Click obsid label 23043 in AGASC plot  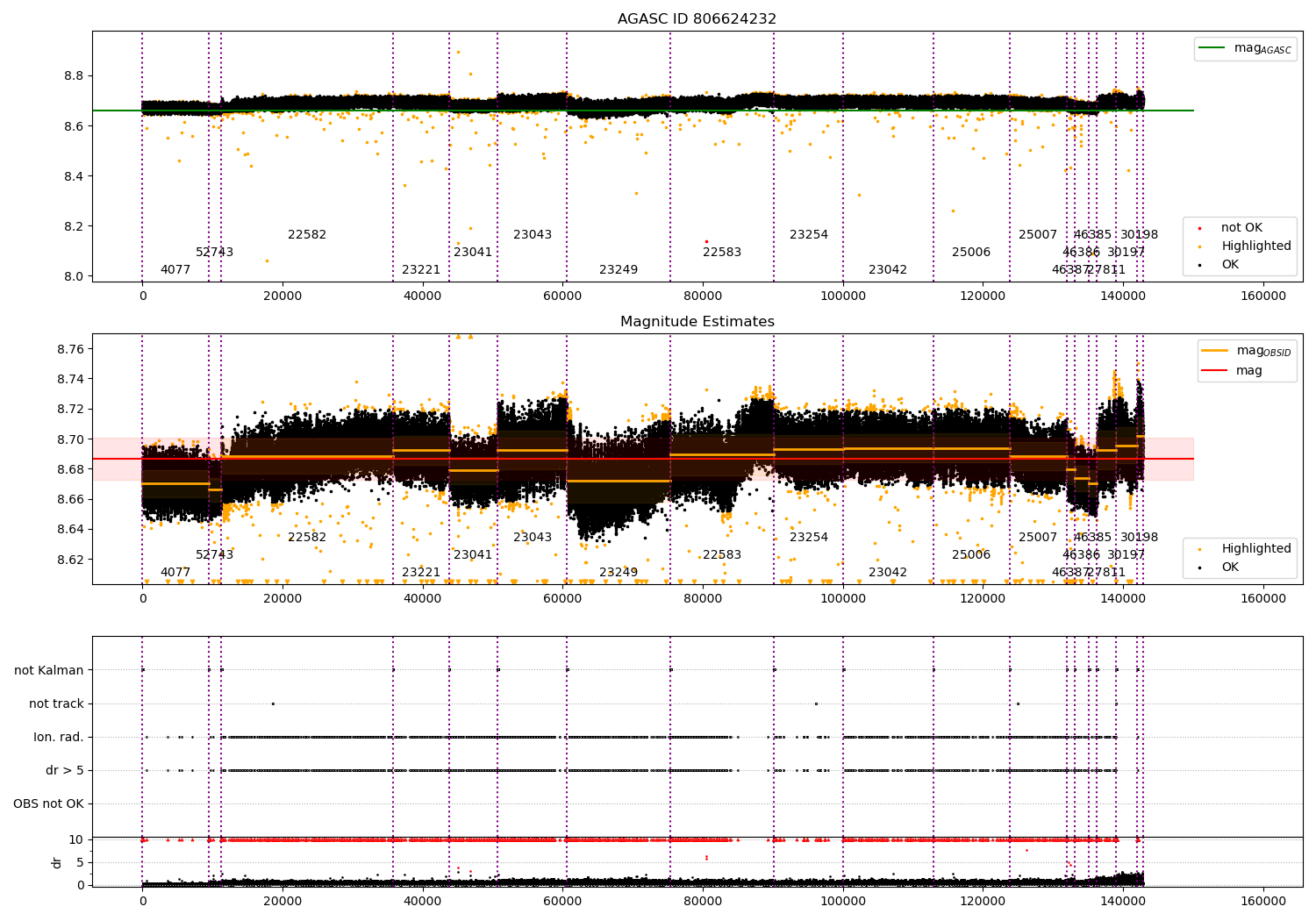click(533, 234)
